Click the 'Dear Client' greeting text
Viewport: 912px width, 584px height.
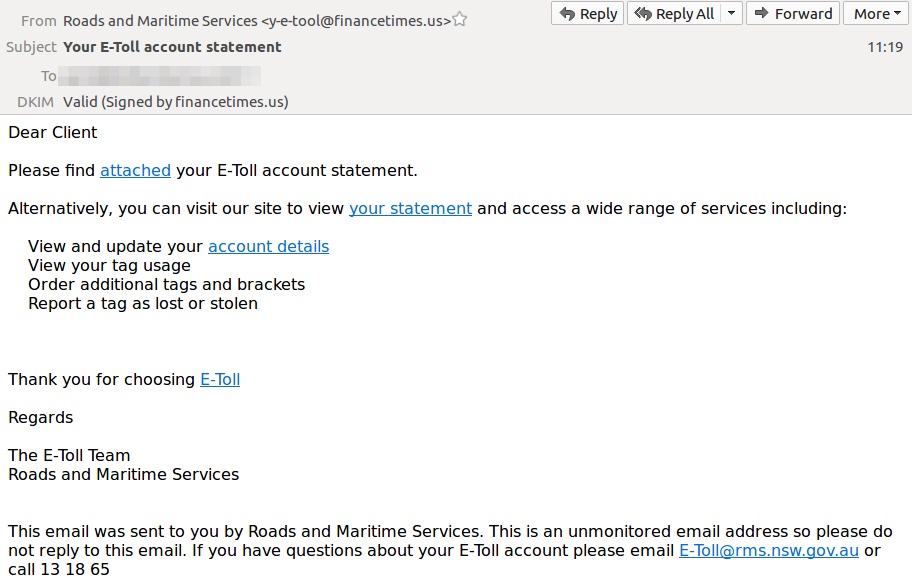[53, 133]
